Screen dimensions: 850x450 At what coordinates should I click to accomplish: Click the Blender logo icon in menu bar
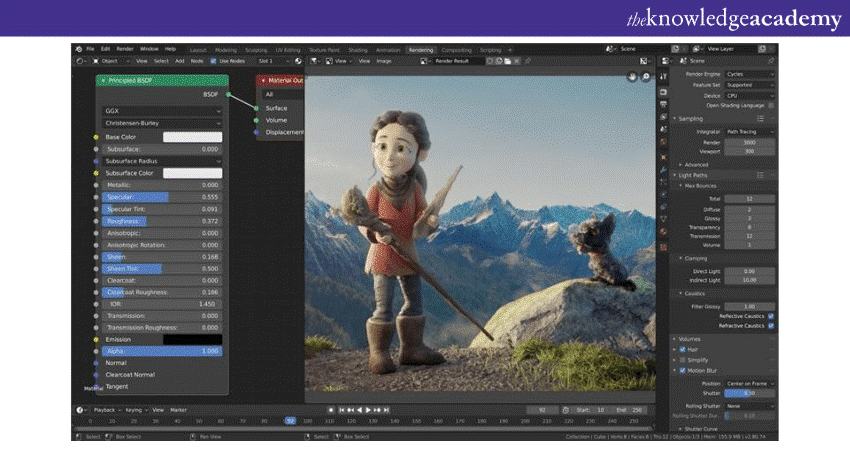77,48
